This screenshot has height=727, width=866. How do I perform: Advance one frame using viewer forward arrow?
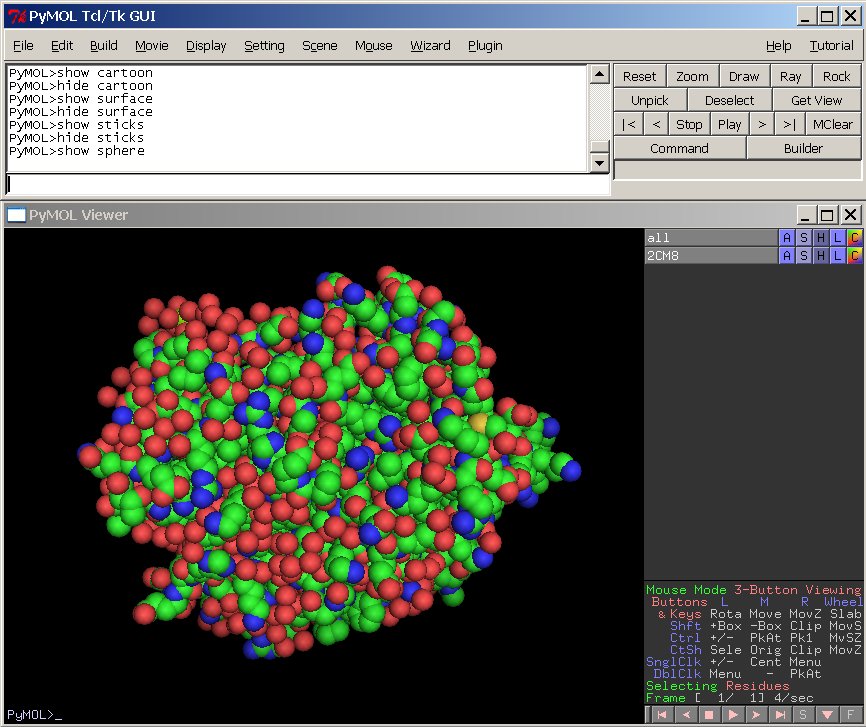click(755, 715)
